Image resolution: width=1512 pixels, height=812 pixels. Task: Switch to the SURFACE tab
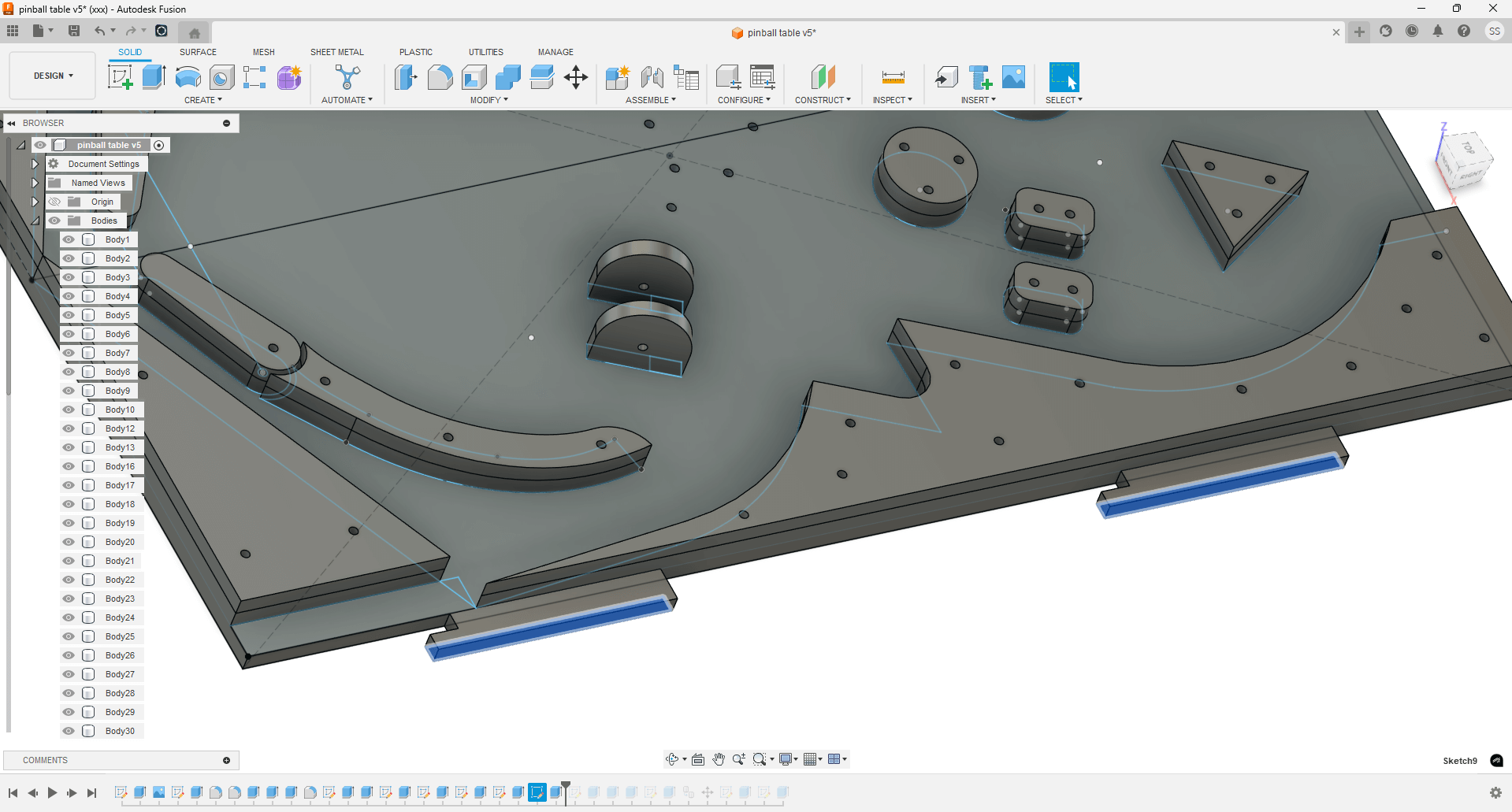[x=198, y=52]
